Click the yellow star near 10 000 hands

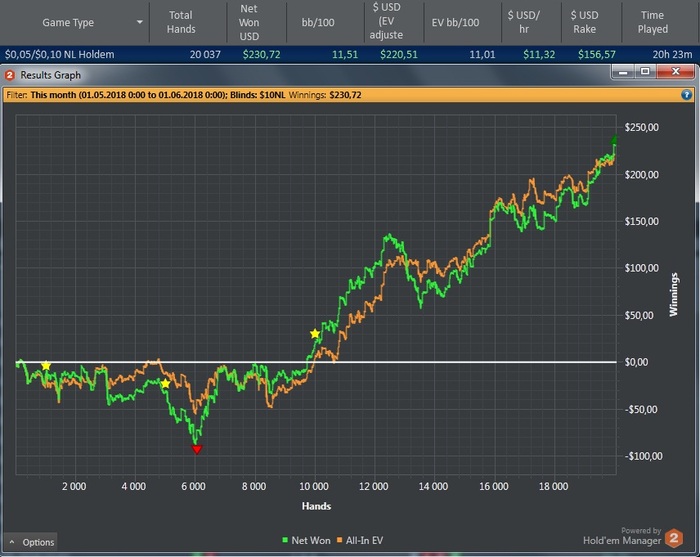[315, 333]
